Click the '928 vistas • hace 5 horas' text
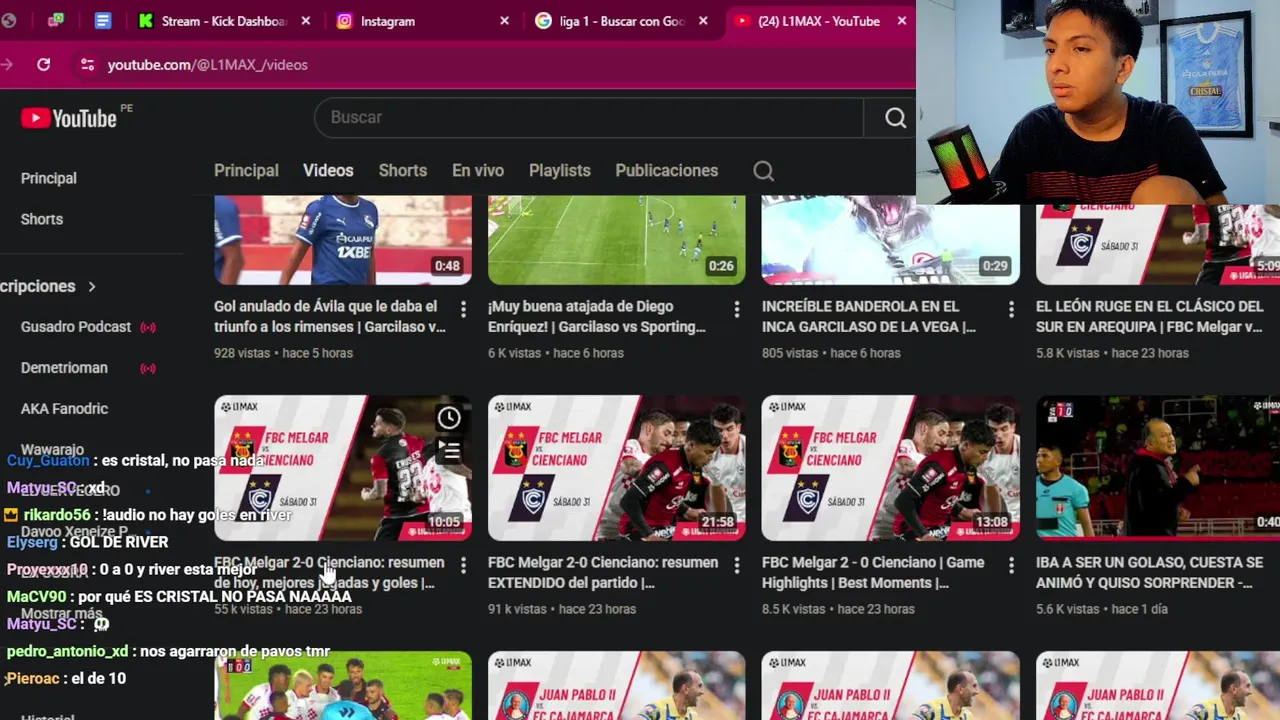This screenshot has width=1280, height=720. click(283, 353)
